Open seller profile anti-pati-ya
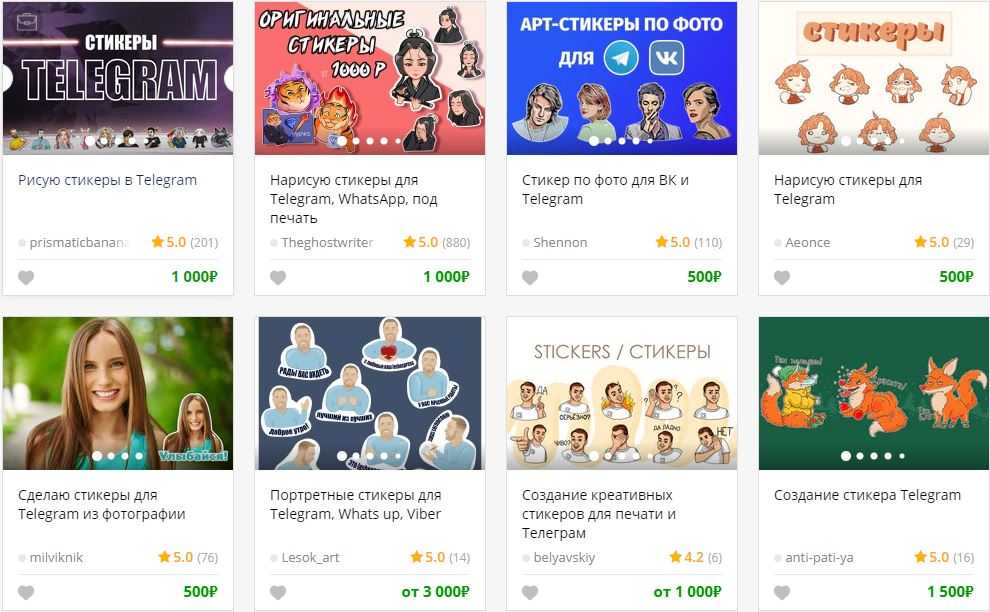The image size is (990, 612). coord(819,558)
